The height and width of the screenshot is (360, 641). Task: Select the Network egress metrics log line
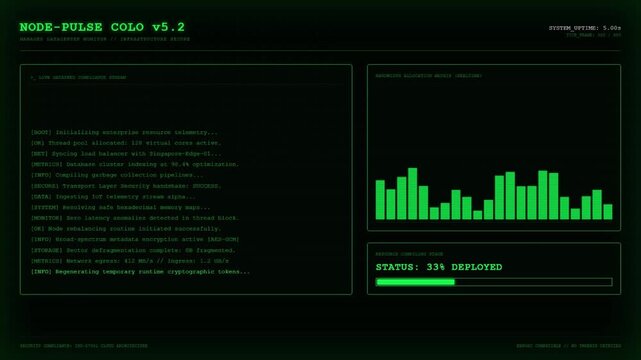tap(130, 261)
